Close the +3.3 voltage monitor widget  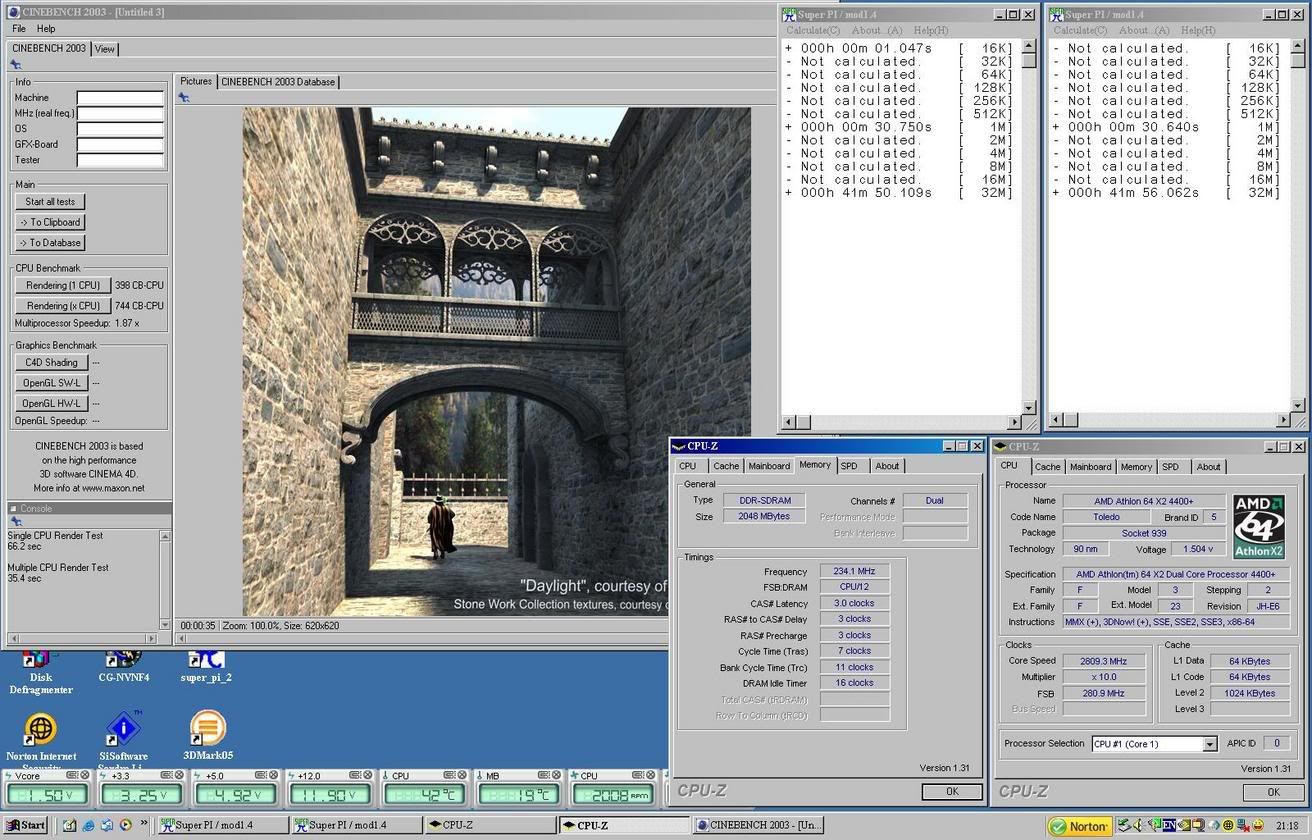pos(179,775)
